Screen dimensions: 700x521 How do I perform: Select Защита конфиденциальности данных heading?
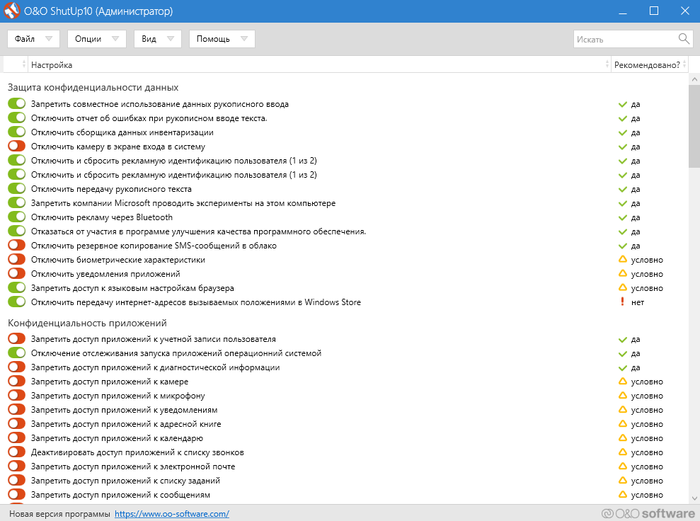click(93, 88)
